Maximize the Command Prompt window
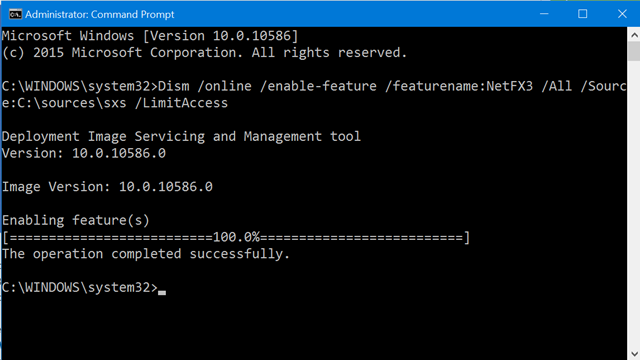 pos(582,14)
